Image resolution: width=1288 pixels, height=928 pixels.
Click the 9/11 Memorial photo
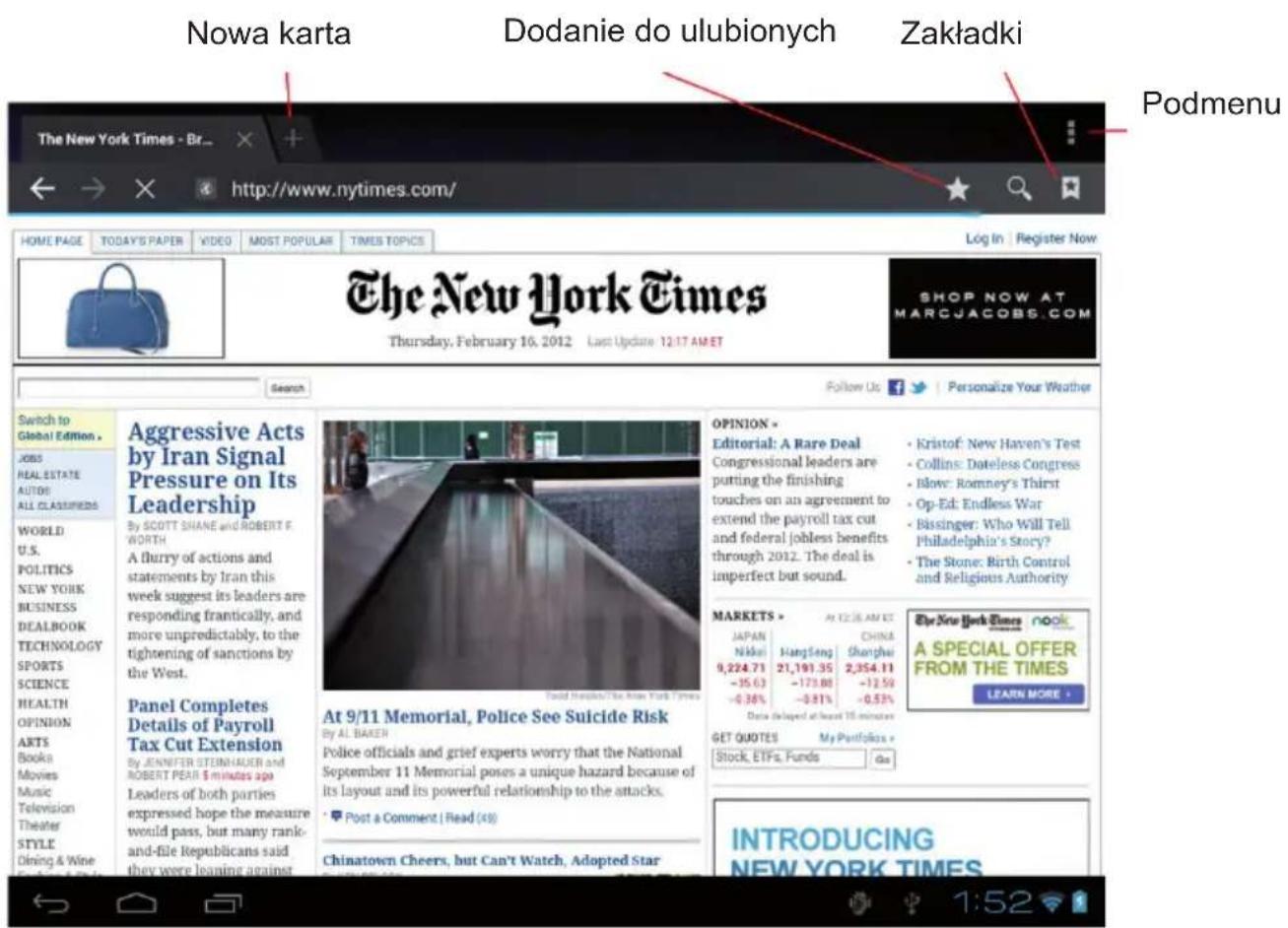[511, 555]
